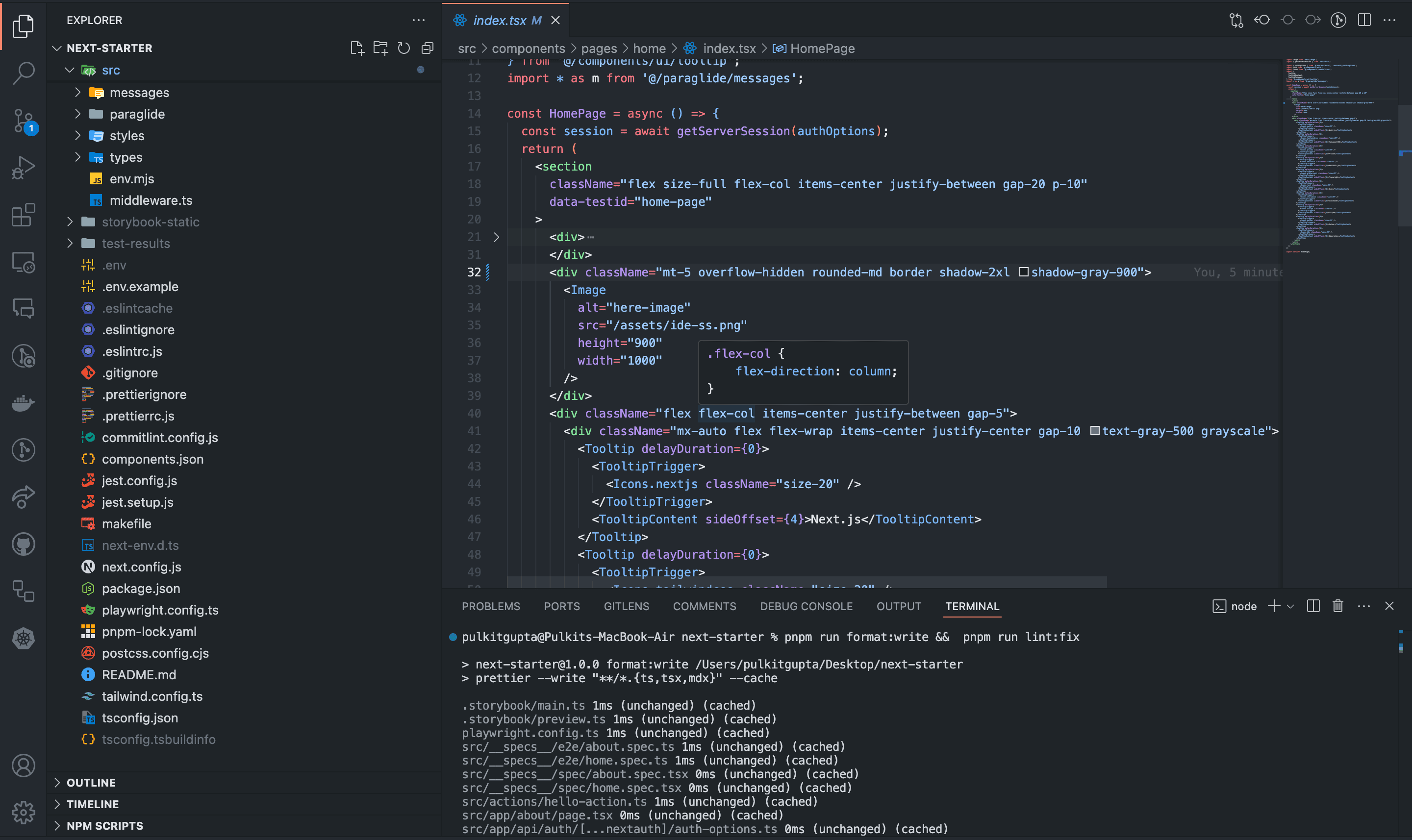1412x840 pixels.
Task: Expand the styles folder
Action: pyautogui.click(x=77, y=135)
